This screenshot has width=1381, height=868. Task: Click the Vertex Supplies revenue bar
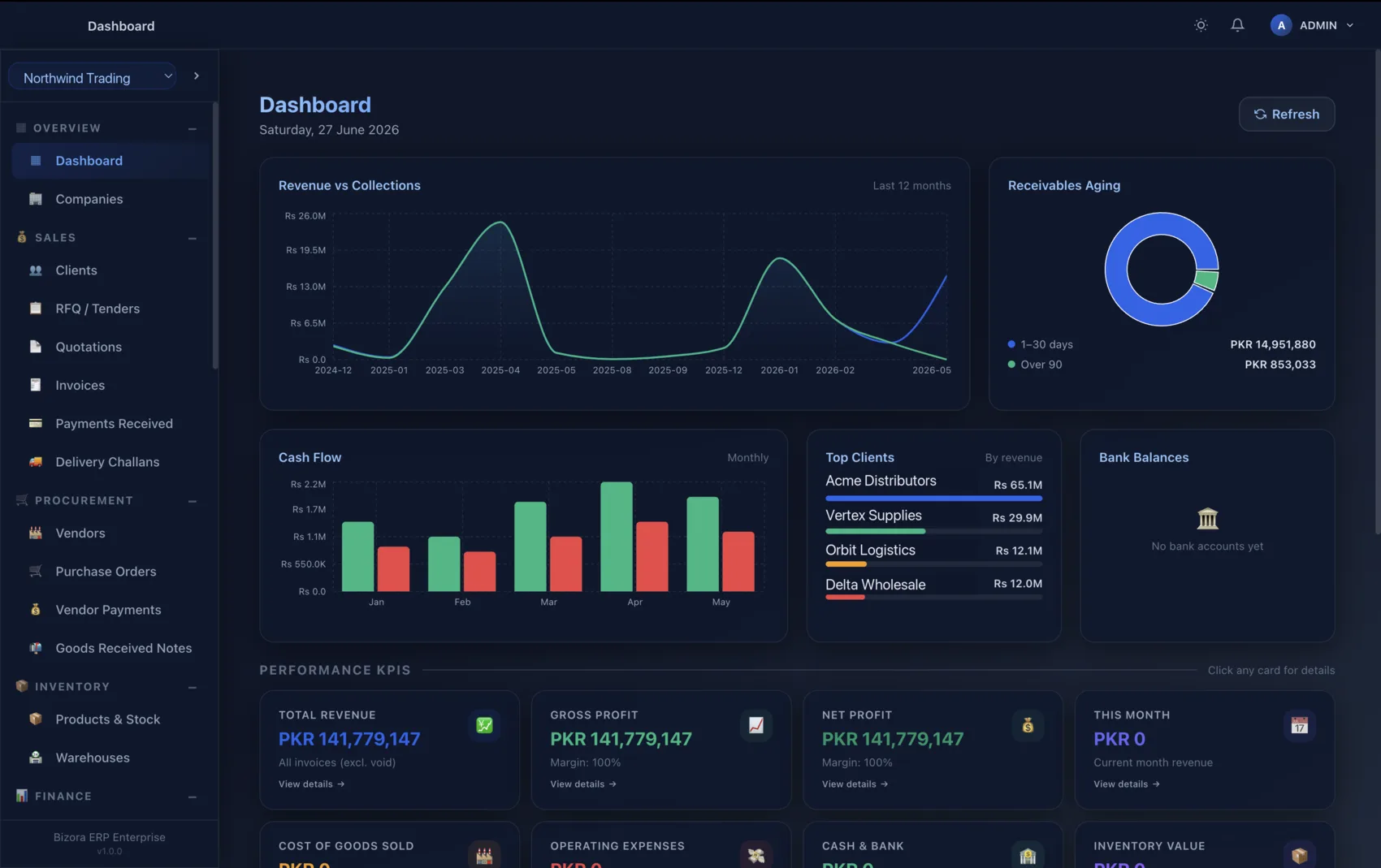coord(933,531)
